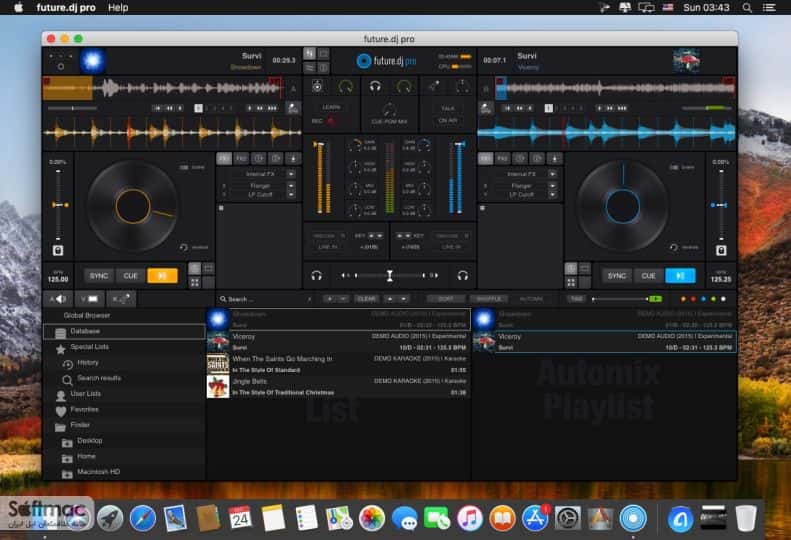The image size is (791, 540).
Task: Click the SORT button above Automix playlist
Action: [445, 299]
